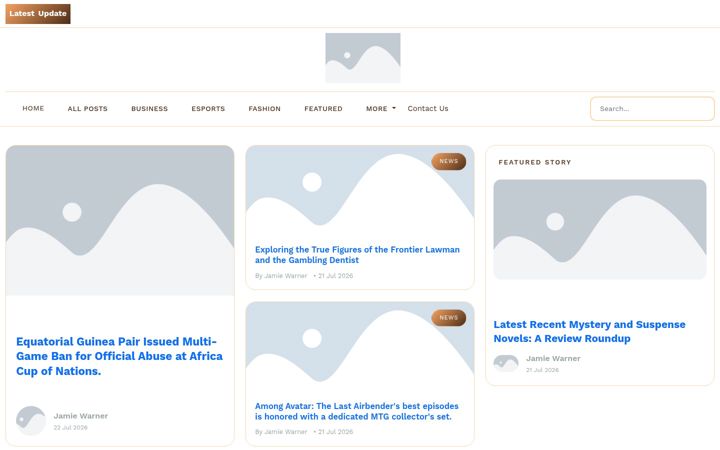Click By Jamie Warner under Avatar article
Viewport: 720px width, 450px height.
(281, 432)
